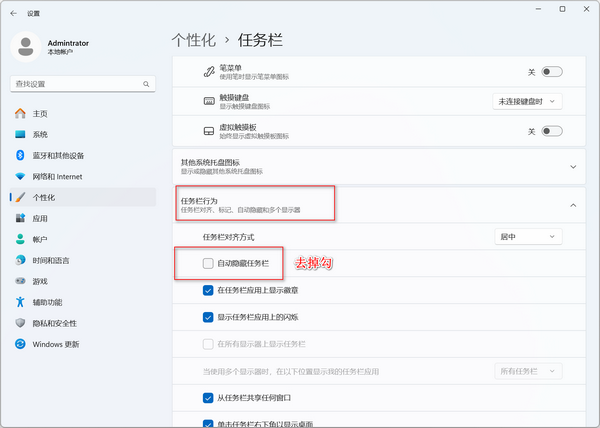Image resolution: width=600 pixels, height=428 pixels.
Task: Minimize the Settings window
Action: tap(538, 9)
